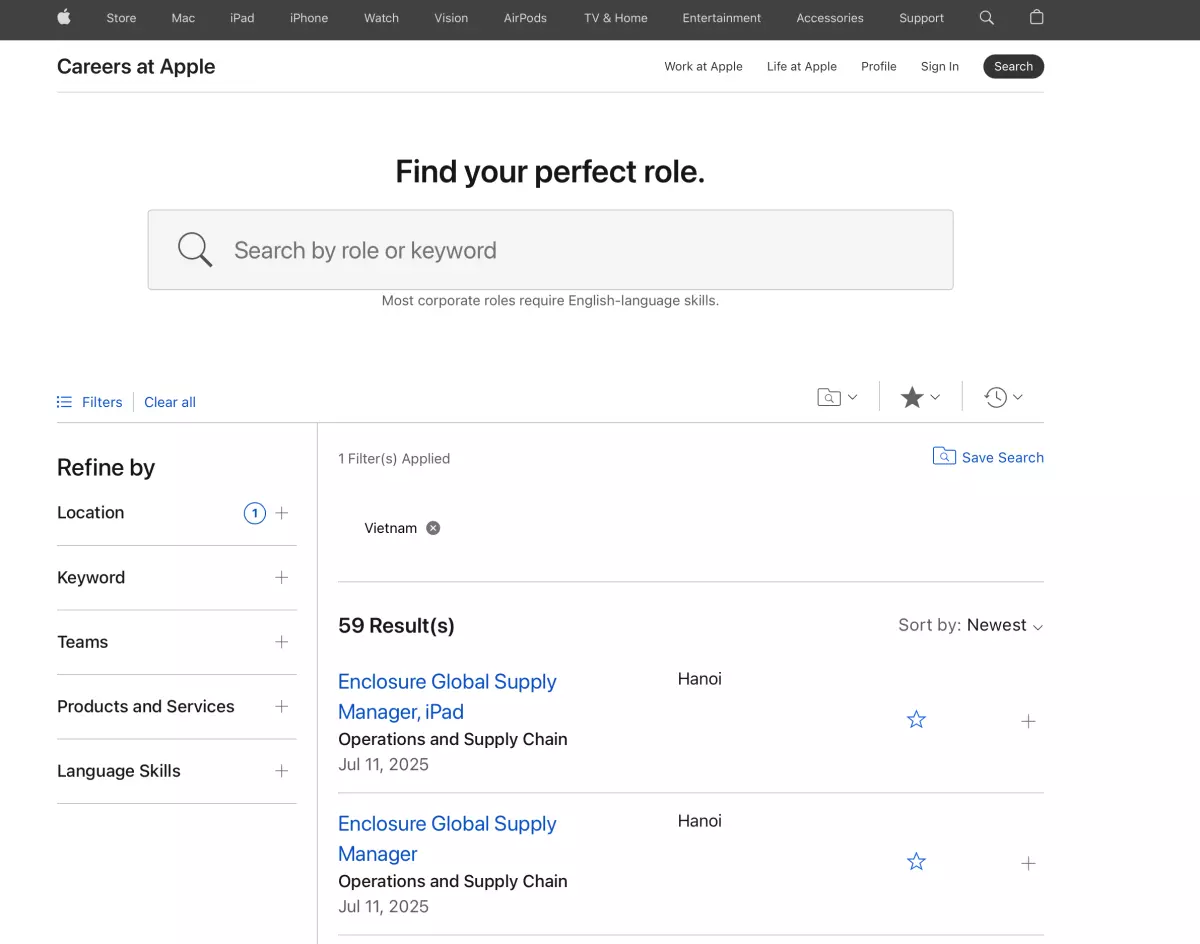Click the Save Search link
This screenshot has height=944, width=1200.
click(x=1002, y=457)
